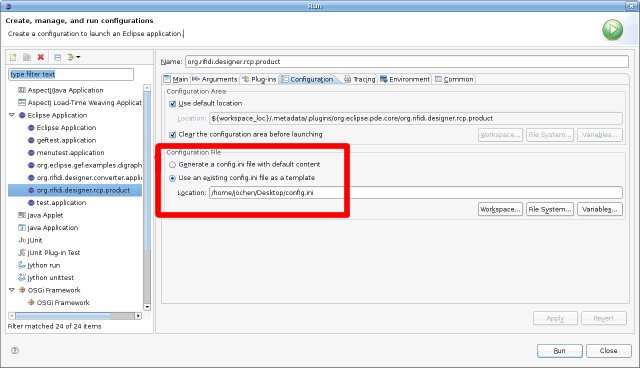Click the scroll right arrow of tree list
Image resolution: width=640 pixels, height=368 pixels.
[x=138, y=316]
